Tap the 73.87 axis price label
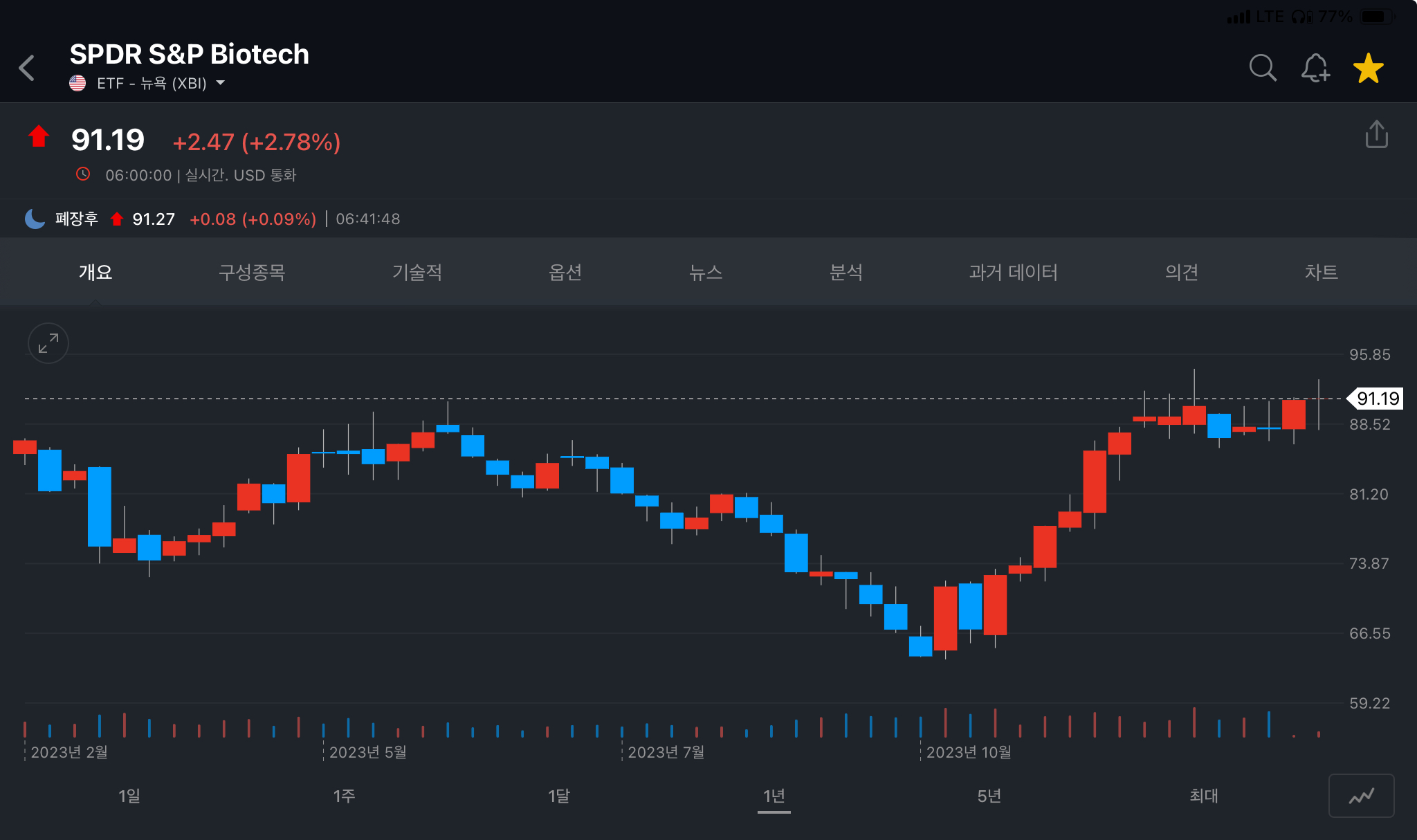1417x840 pixels. (x=1369, y=563)
